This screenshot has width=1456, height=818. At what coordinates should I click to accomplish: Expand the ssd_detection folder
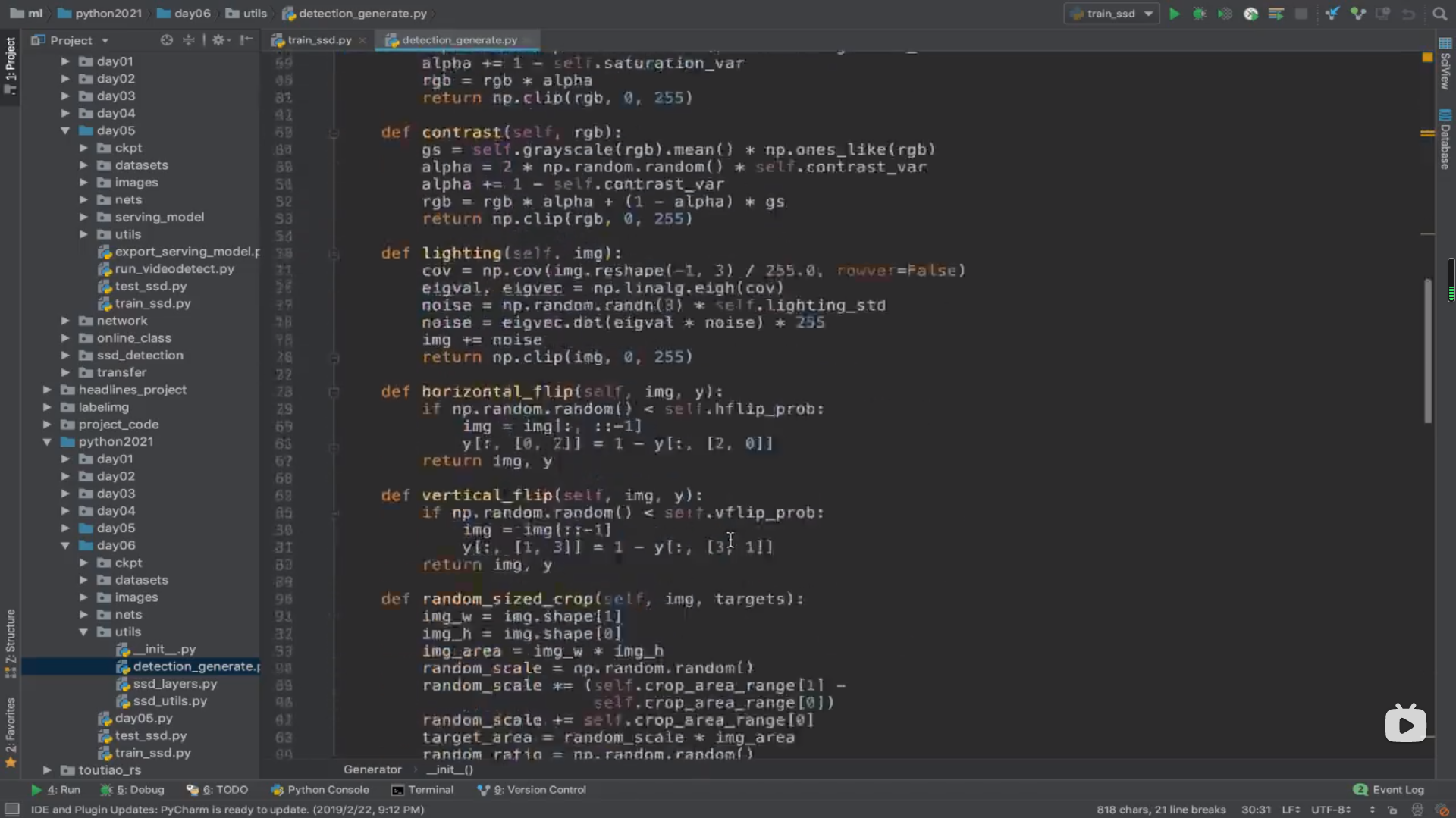(x=65, y=356)
